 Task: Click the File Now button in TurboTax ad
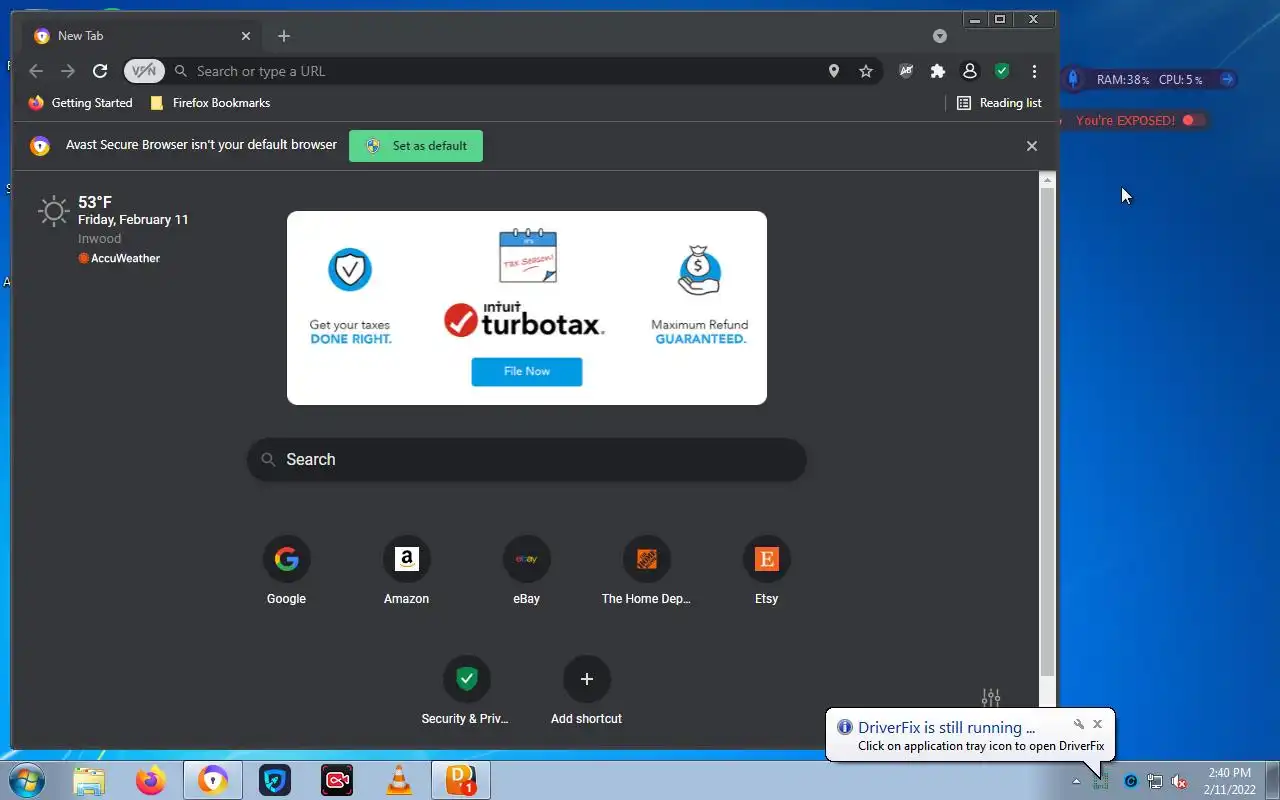[x=527, y=371]
